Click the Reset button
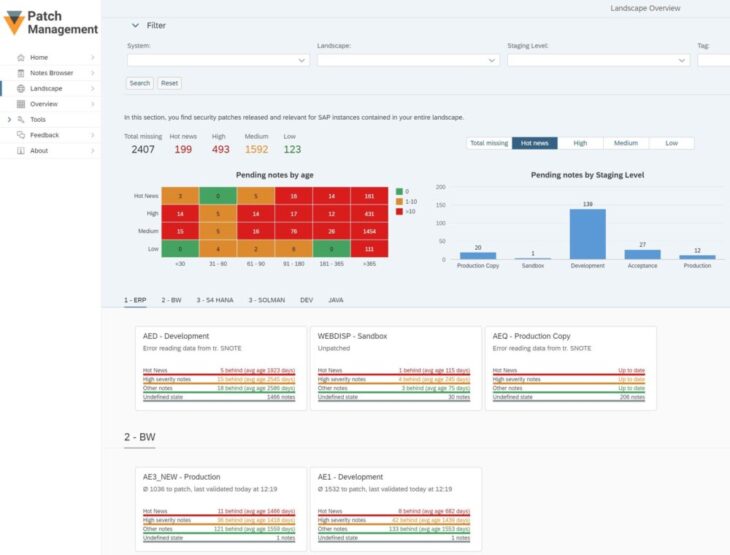730x555 pixels. [x=169, y=83]
